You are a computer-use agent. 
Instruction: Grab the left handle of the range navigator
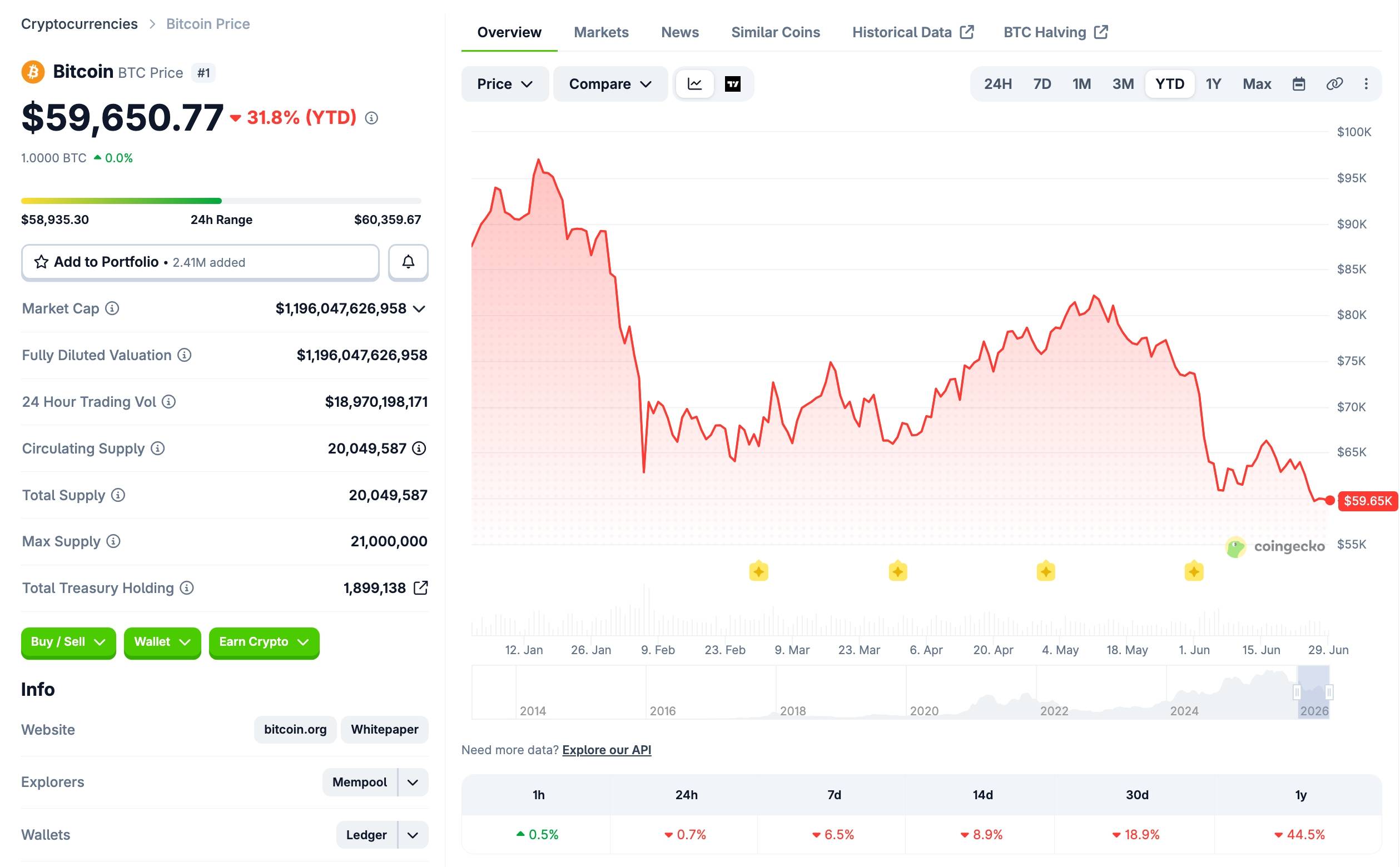1297,692
